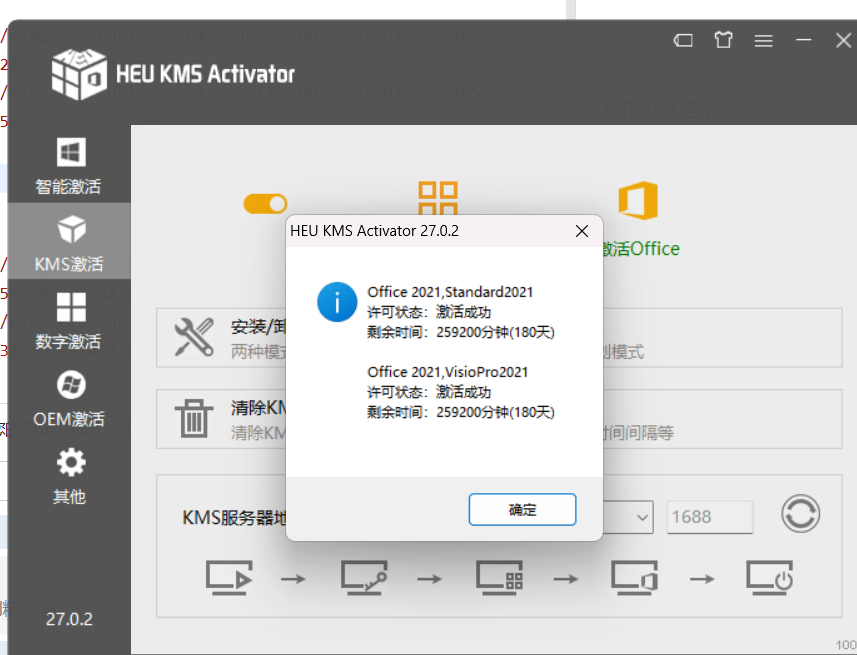Click the 27.0.2 version label in sidebar

click(69, 619)
